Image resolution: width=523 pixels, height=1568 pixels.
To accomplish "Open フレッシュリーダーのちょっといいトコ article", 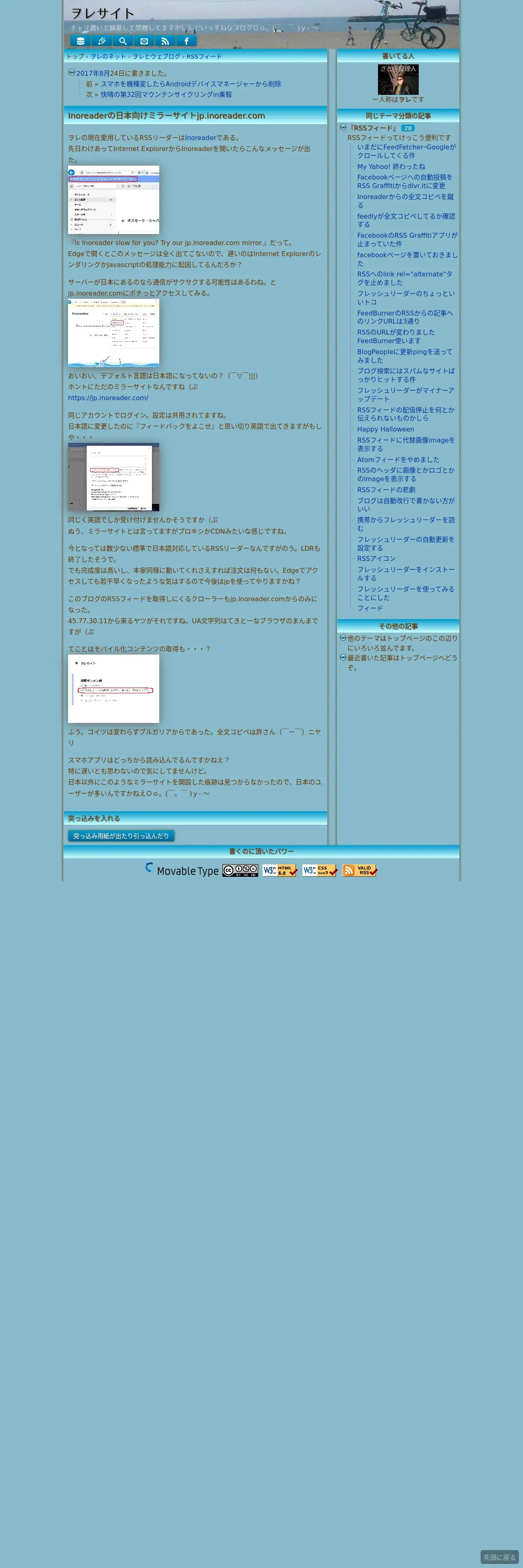I will point(406,298).
